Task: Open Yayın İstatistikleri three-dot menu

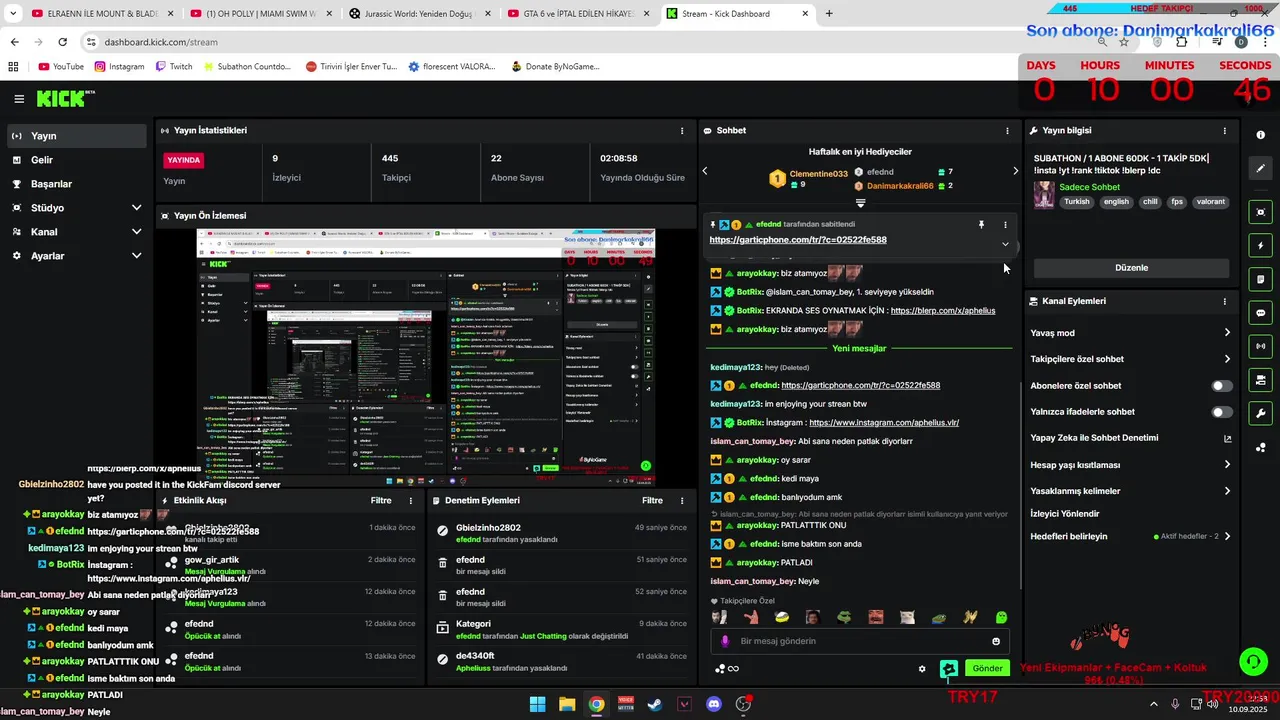Action: (682, 131)
